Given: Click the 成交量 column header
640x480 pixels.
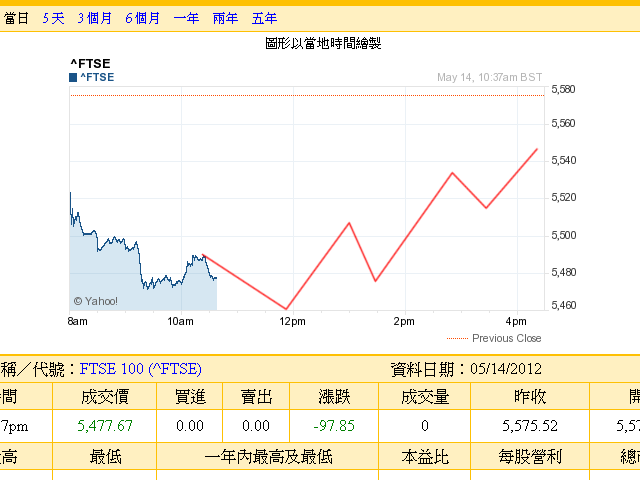Looking at the screenshot, I should pos(425,397).
